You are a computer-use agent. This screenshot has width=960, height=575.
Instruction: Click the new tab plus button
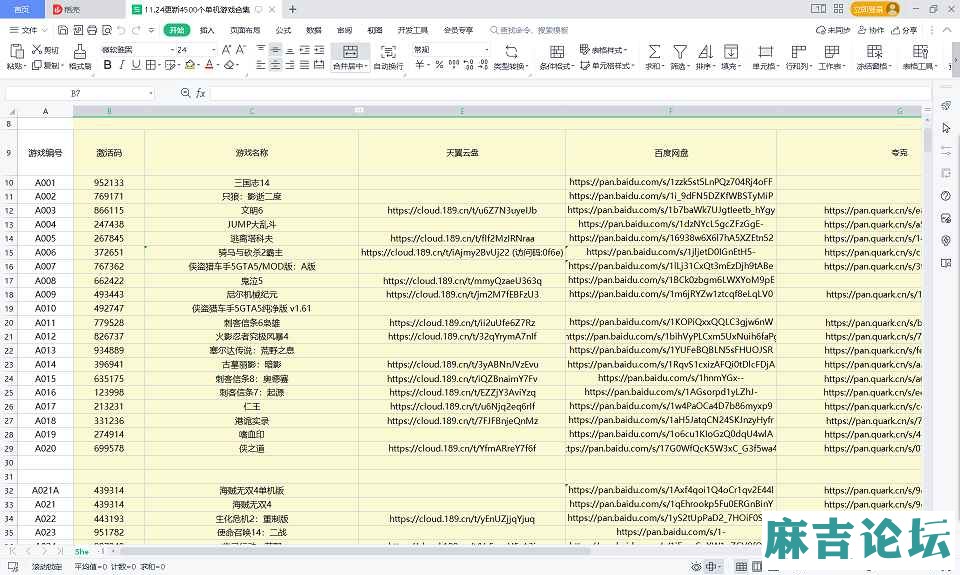[x=292, y=9]
